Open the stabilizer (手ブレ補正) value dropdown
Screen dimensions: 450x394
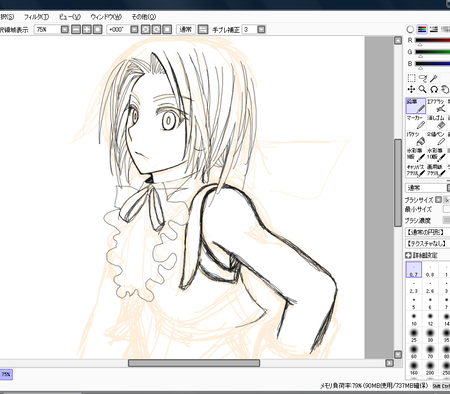coord(262,30)
